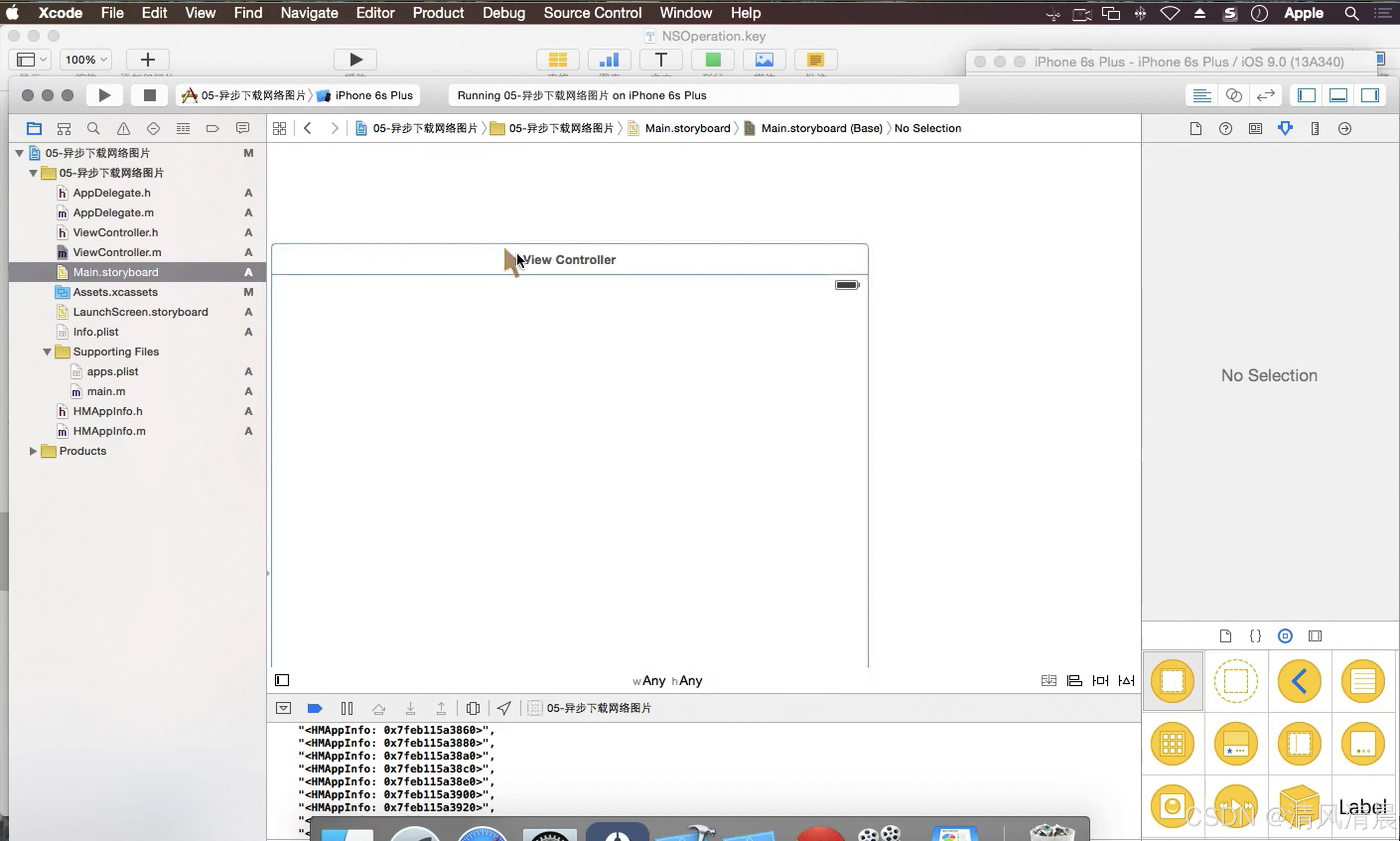This screenshot has width=1400, height=841.
Task: Select ViewController.m in the file list
Action: [x=117, y=252]
